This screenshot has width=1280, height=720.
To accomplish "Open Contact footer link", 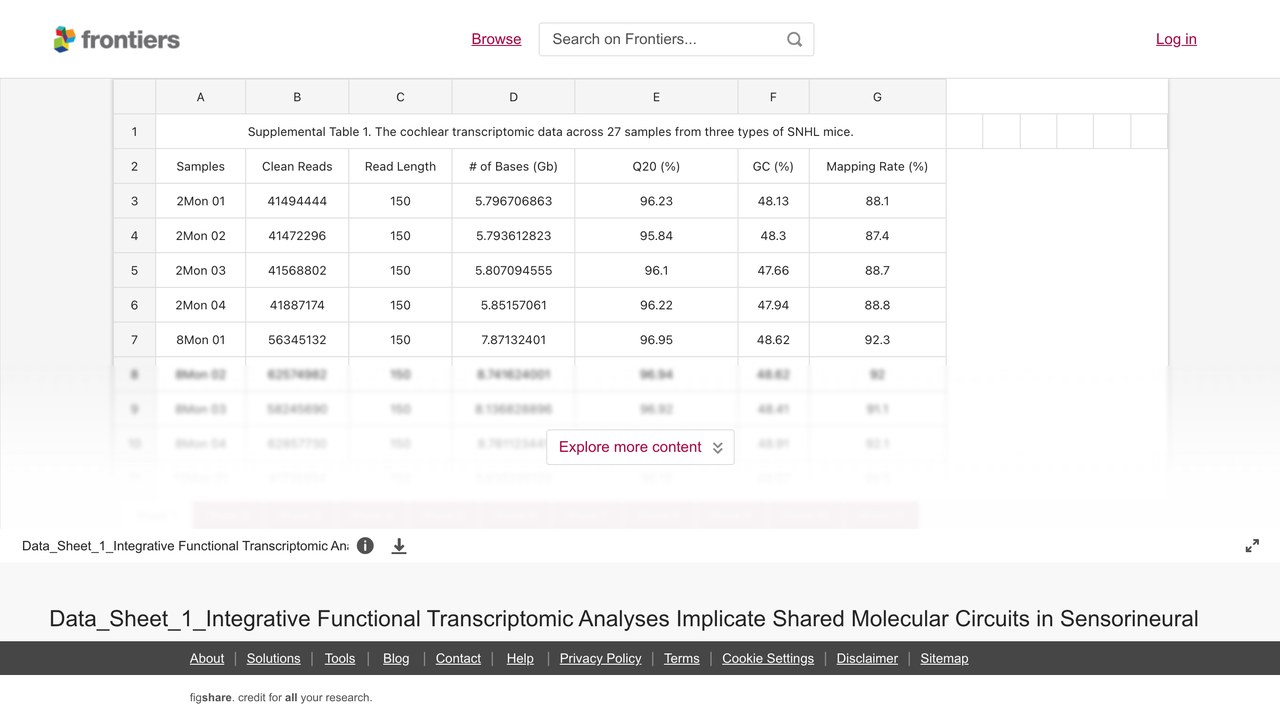I will pos(458,658).
